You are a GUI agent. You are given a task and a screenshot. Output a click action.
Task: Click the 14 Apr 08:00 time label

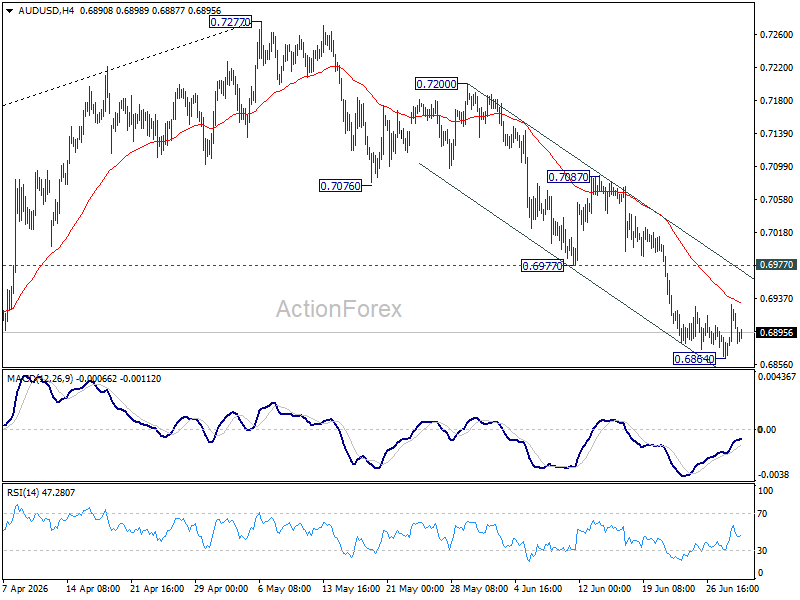click(93, 588)
